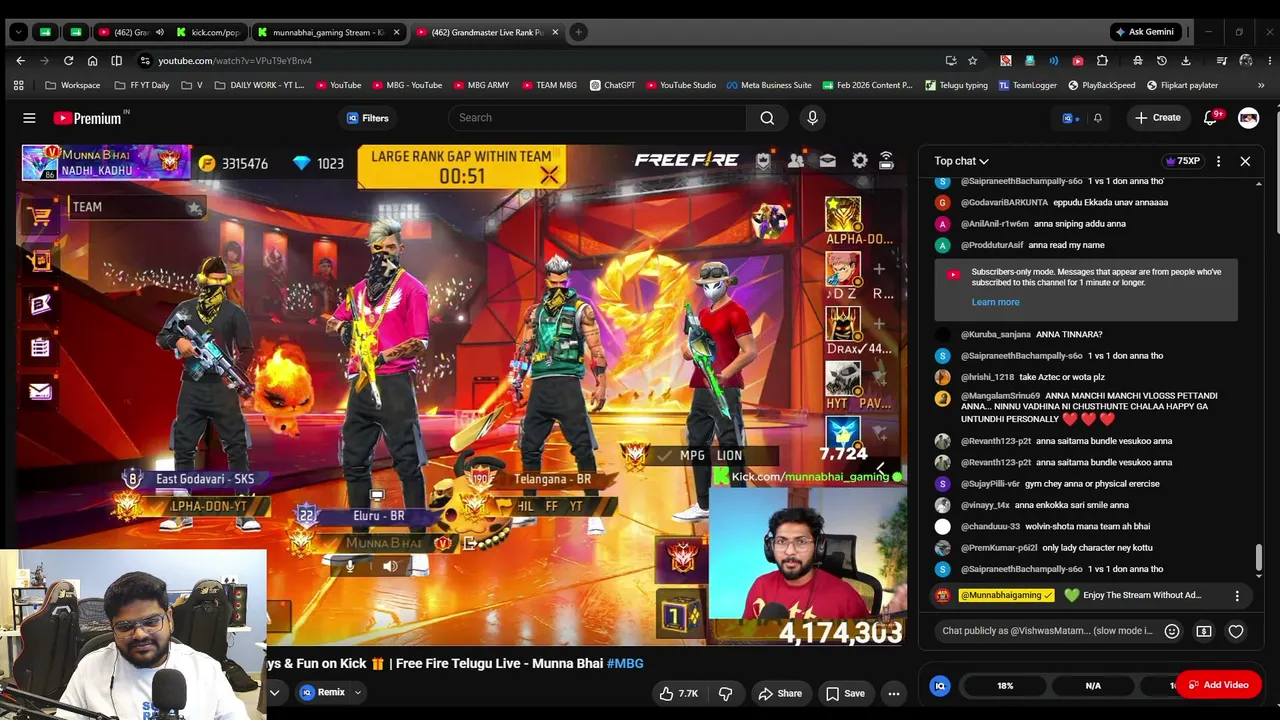The height and width of the screenshot is (720, 1280).
Task: Open the Workspace bookmarks folder
Action: 71,85
